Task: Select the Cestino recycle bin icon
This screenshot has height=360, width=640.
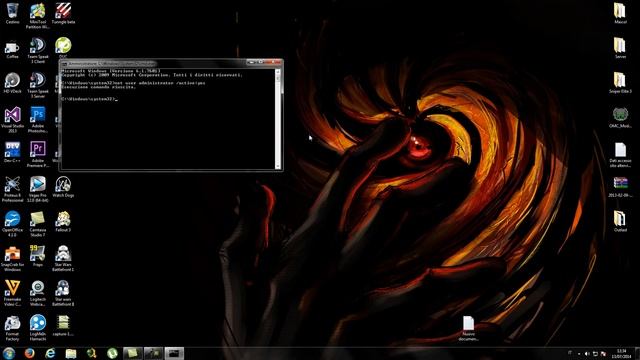Action: [x=12, y=13]
